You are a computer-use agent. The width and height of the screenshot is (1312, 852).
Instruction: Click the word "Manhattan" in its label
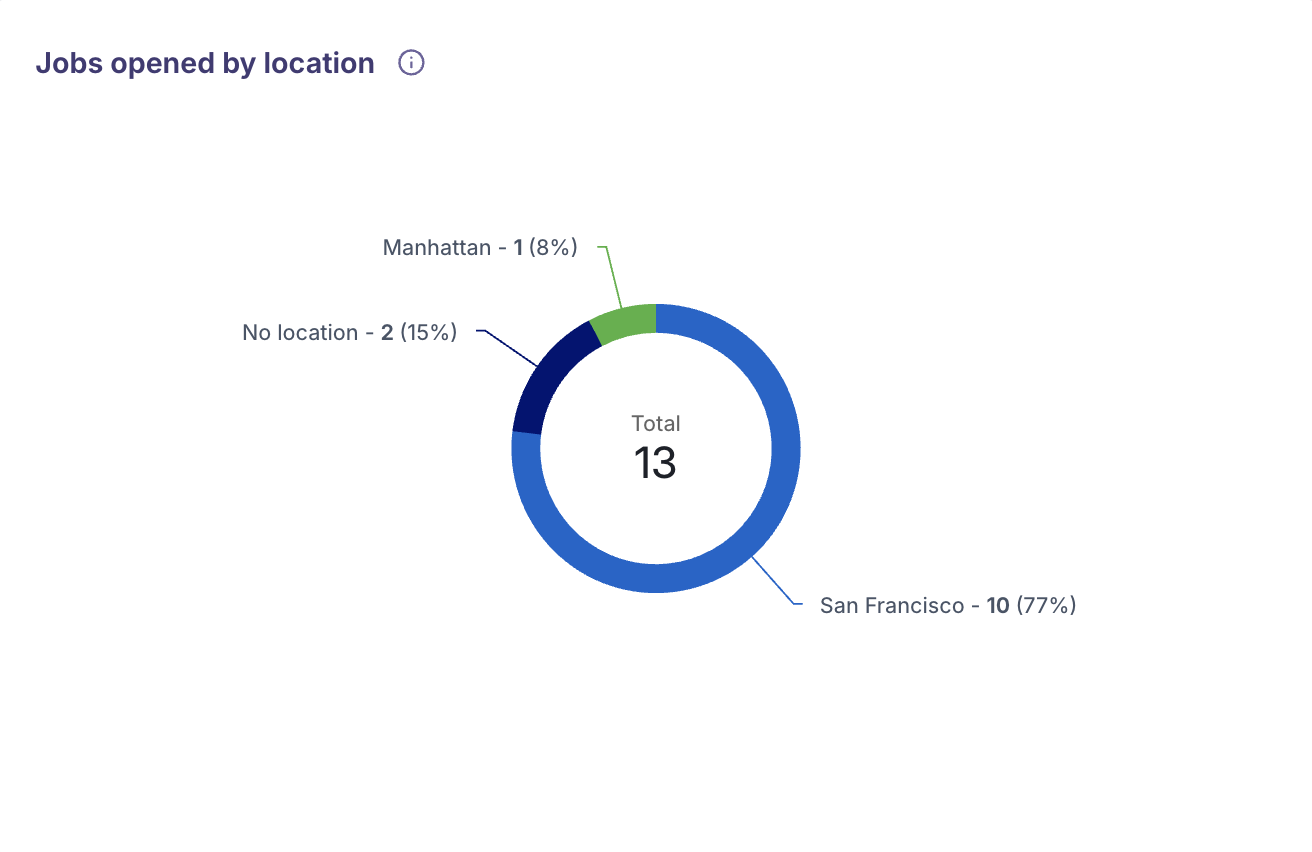(436, 247)
